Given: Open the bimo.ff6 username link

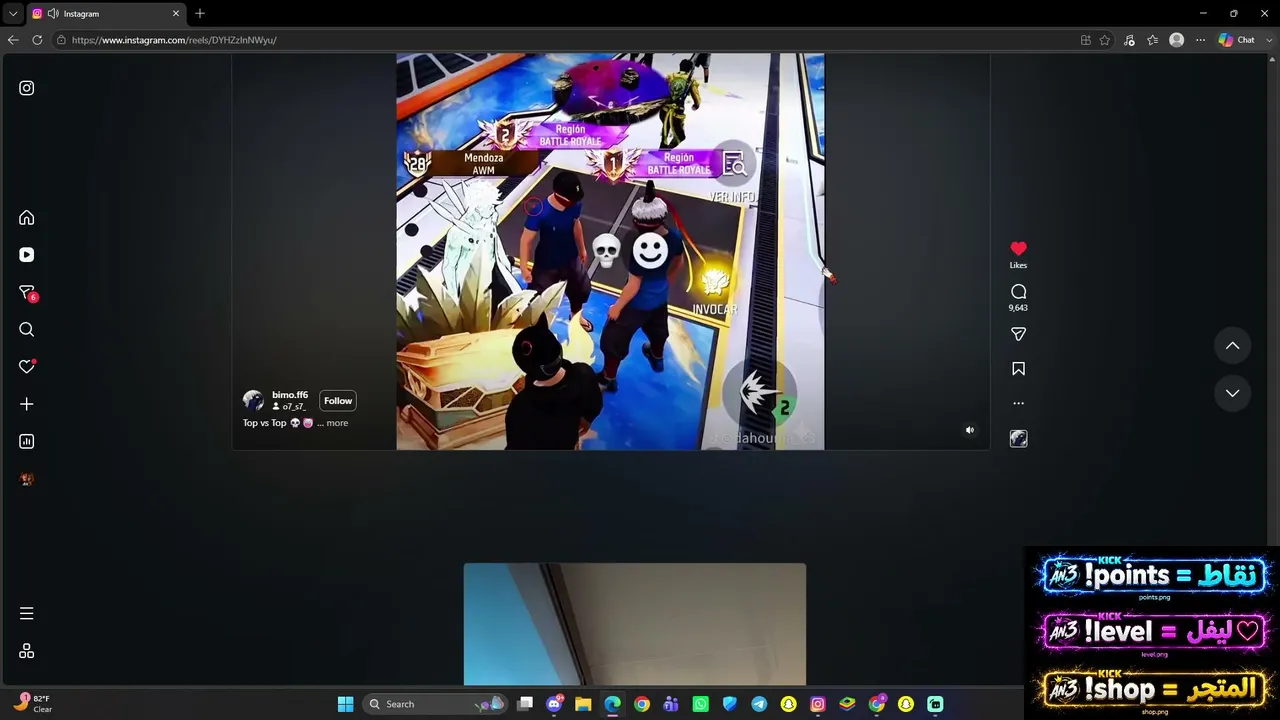Looking at the screenshot, I should click(x=290, y=395).
